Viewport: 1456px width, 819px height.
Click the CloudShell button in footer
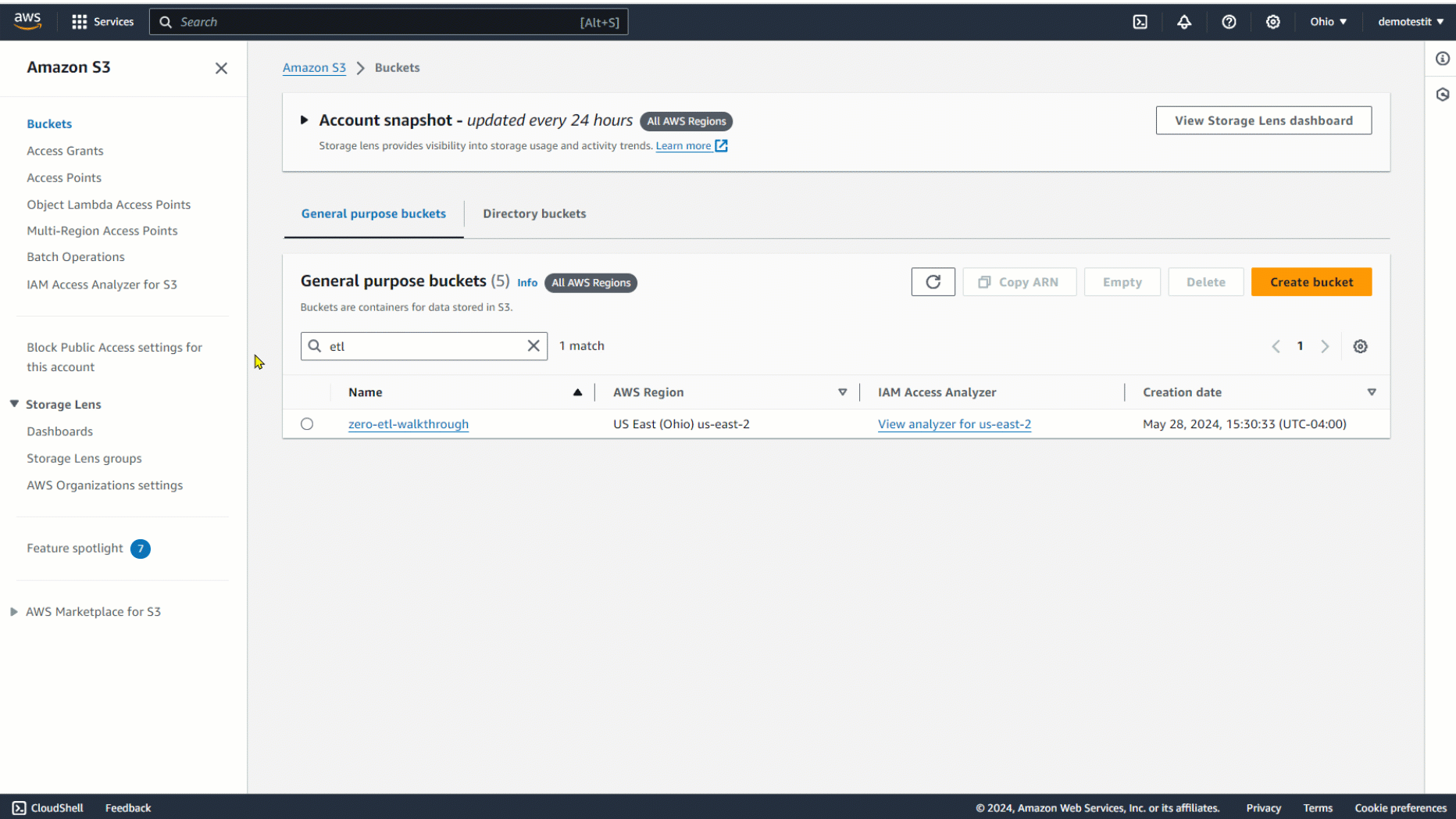click(48, 808)
